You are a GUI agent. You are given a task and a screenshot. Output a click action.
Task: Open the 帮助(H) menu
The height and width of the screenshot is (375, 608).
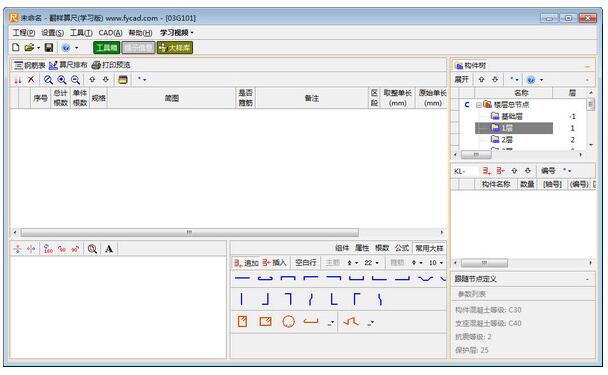coord(140,33)
